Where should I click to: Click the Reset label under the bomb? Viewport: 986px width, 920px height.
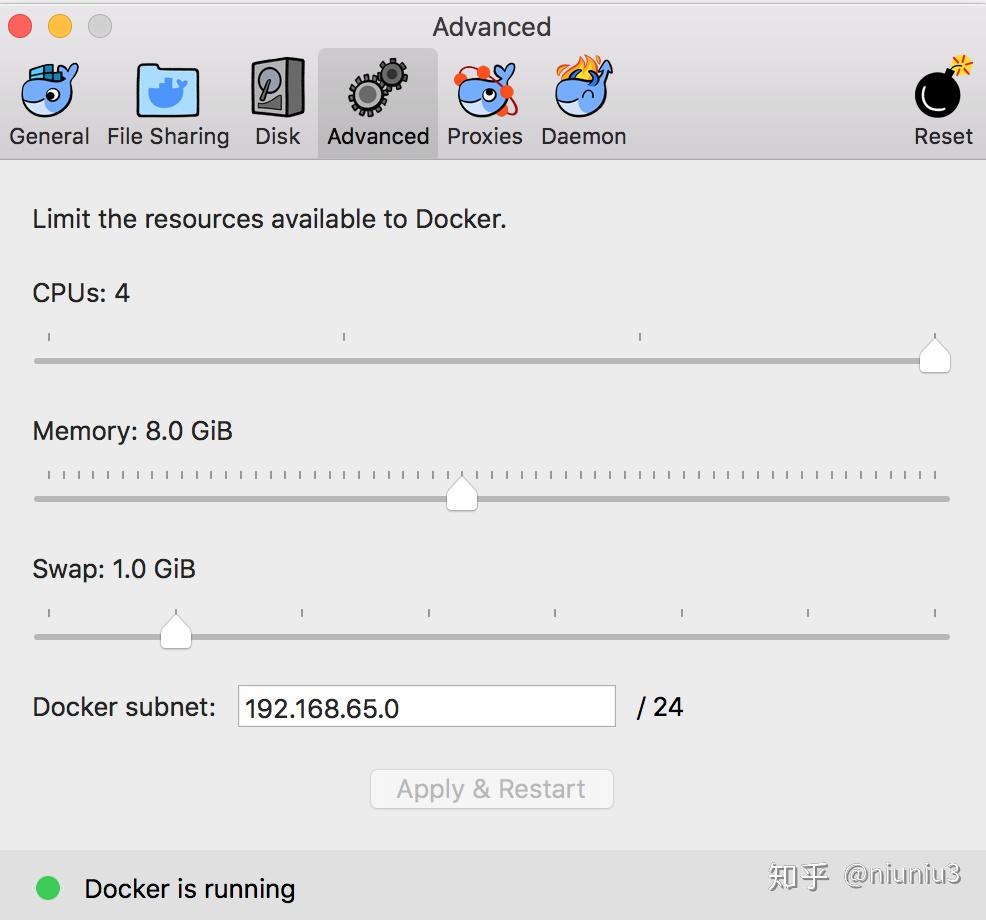pos(941,136)
